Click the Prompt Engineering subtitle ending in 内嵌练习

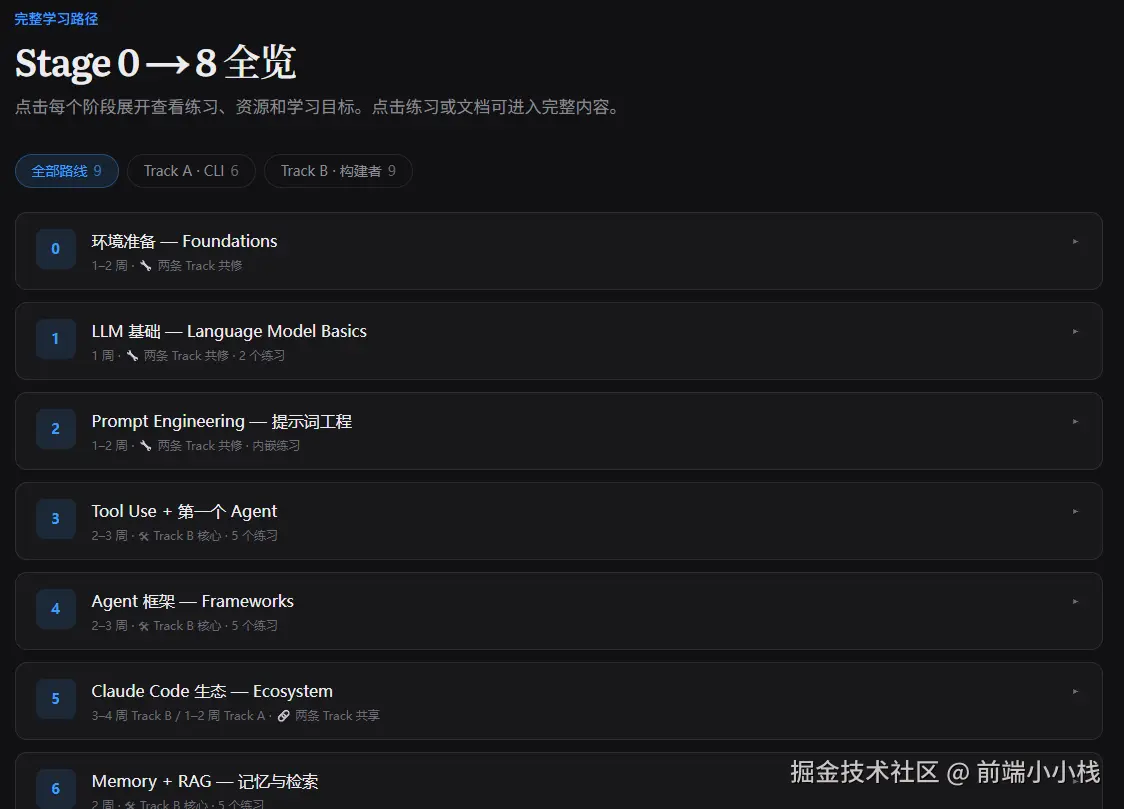pyautogui.click(x=196, y=446)
